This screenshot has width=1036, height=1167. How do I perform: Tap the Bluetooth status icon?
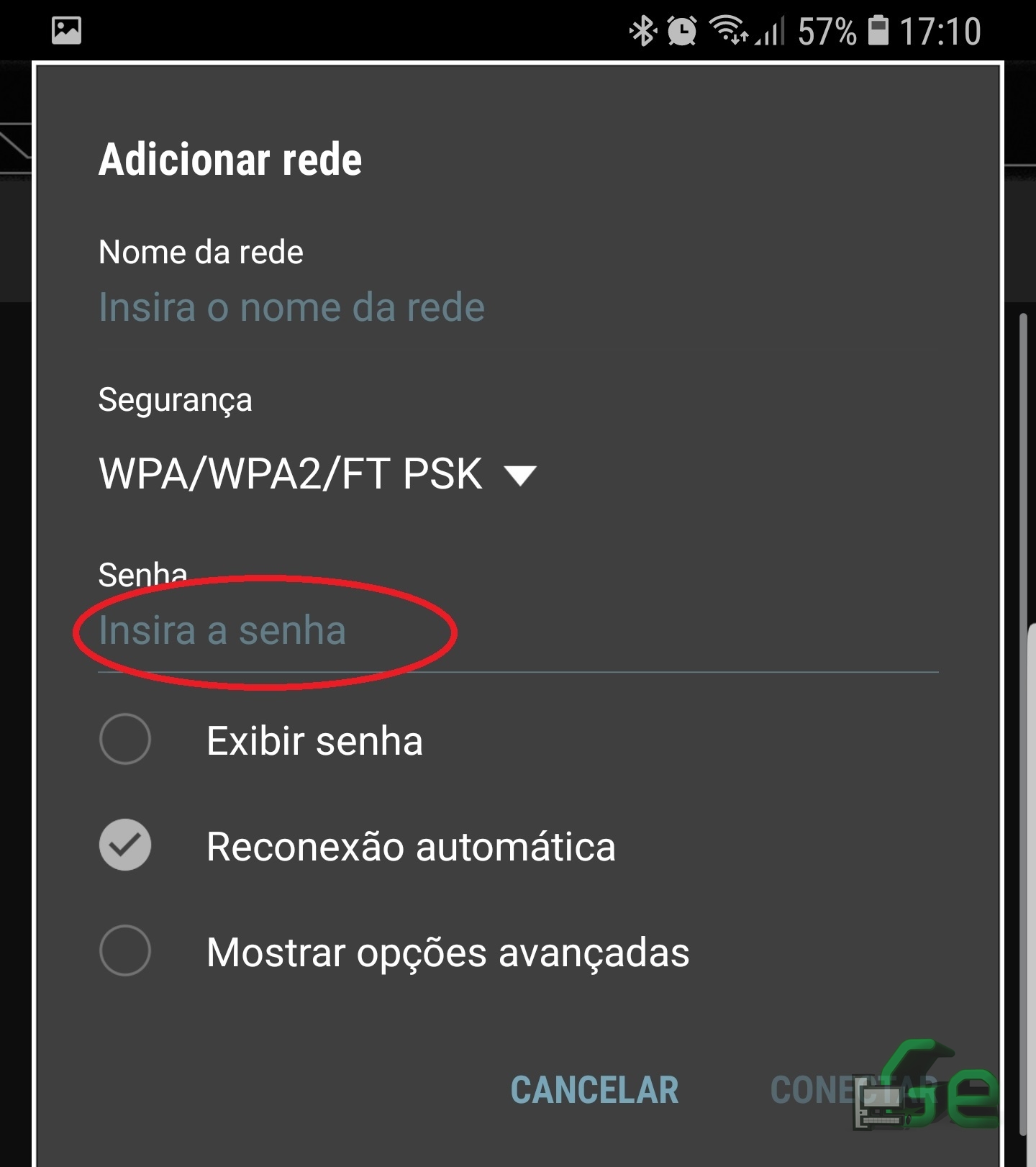pyautogui.click(x=642, y=31)
